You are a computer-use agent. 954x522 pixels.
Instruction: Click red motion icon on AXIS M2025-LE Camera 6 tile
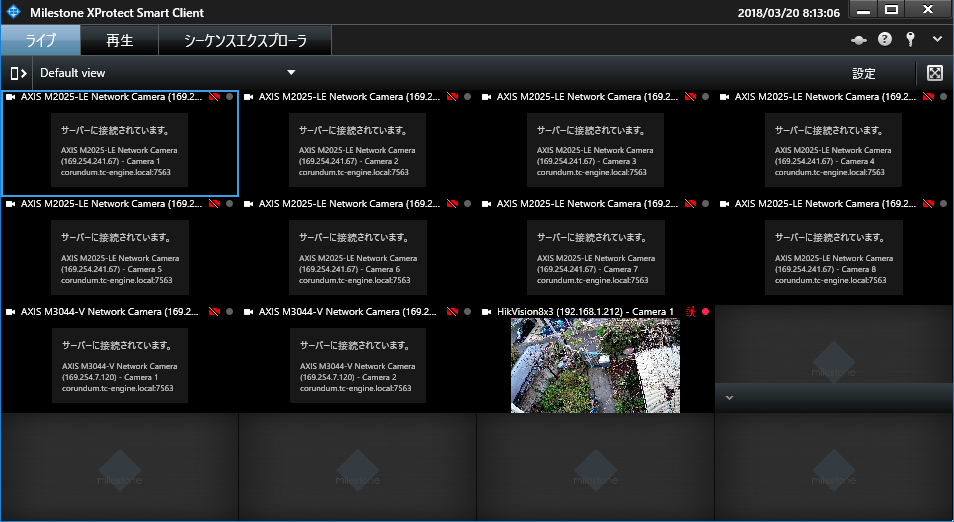[x=452, y=204]
